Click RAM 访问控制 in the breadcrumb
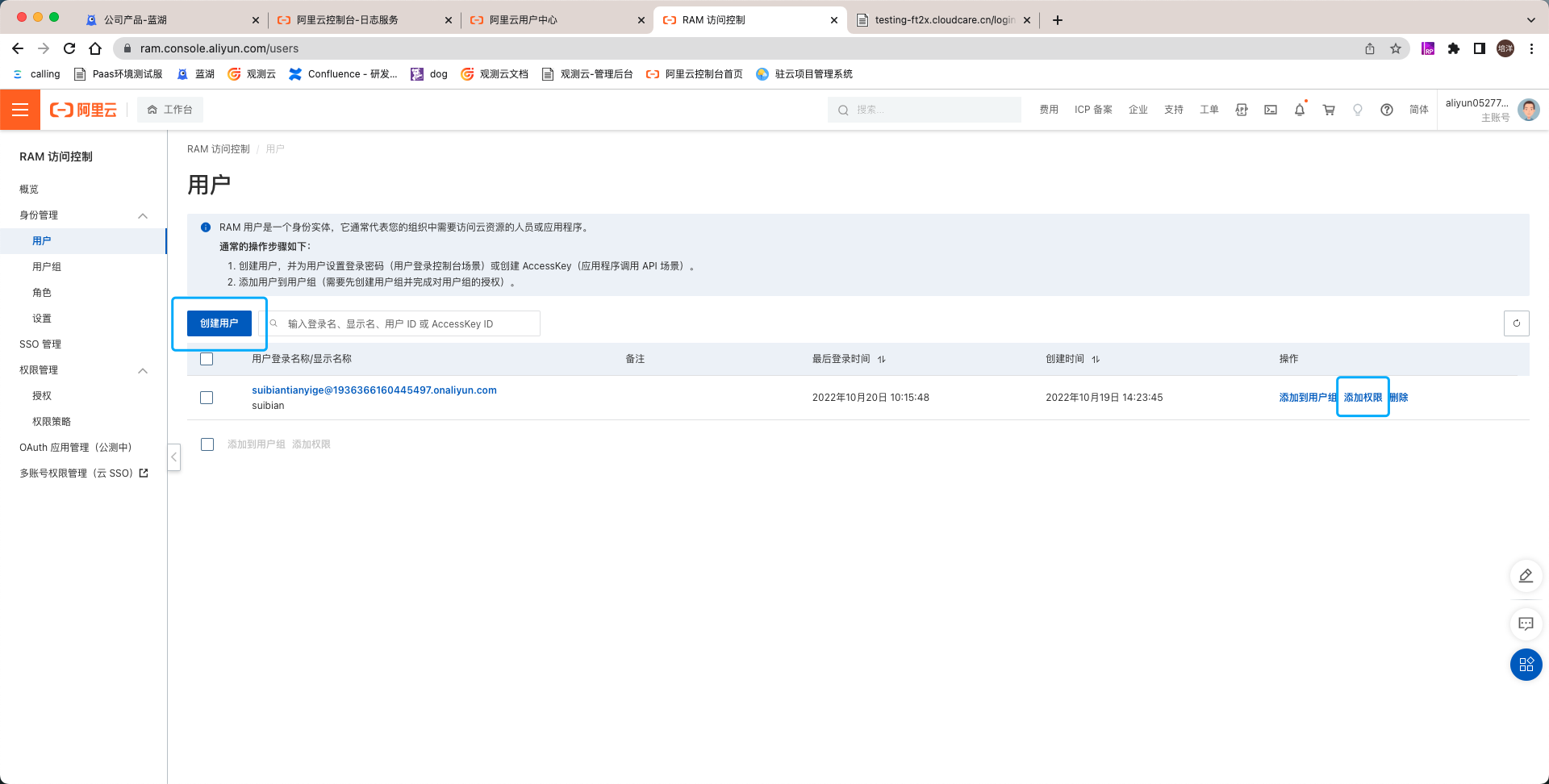 (219, 149)
